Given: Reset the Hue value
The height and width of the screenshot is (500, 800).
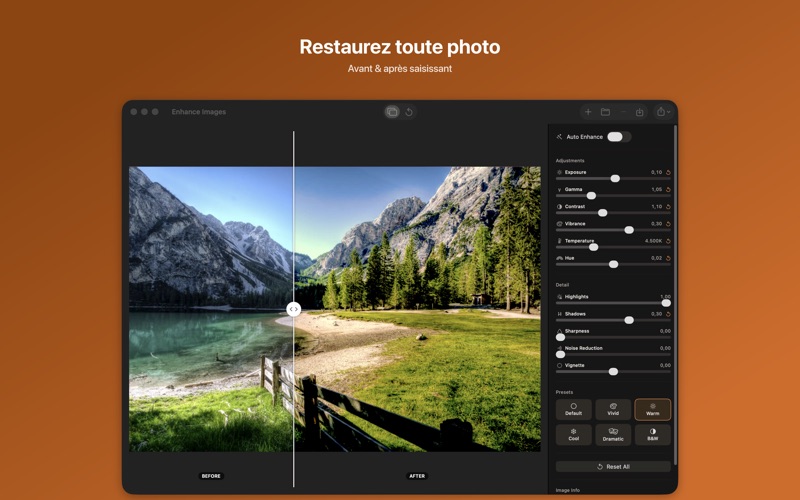Looking at the screenshot, I should tap(668, 258).
